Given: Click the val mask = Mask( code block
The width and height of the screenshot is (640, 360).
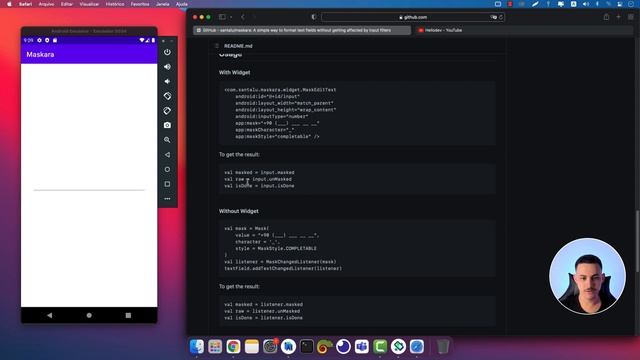Looking at the screenshot, I should 357,248.
